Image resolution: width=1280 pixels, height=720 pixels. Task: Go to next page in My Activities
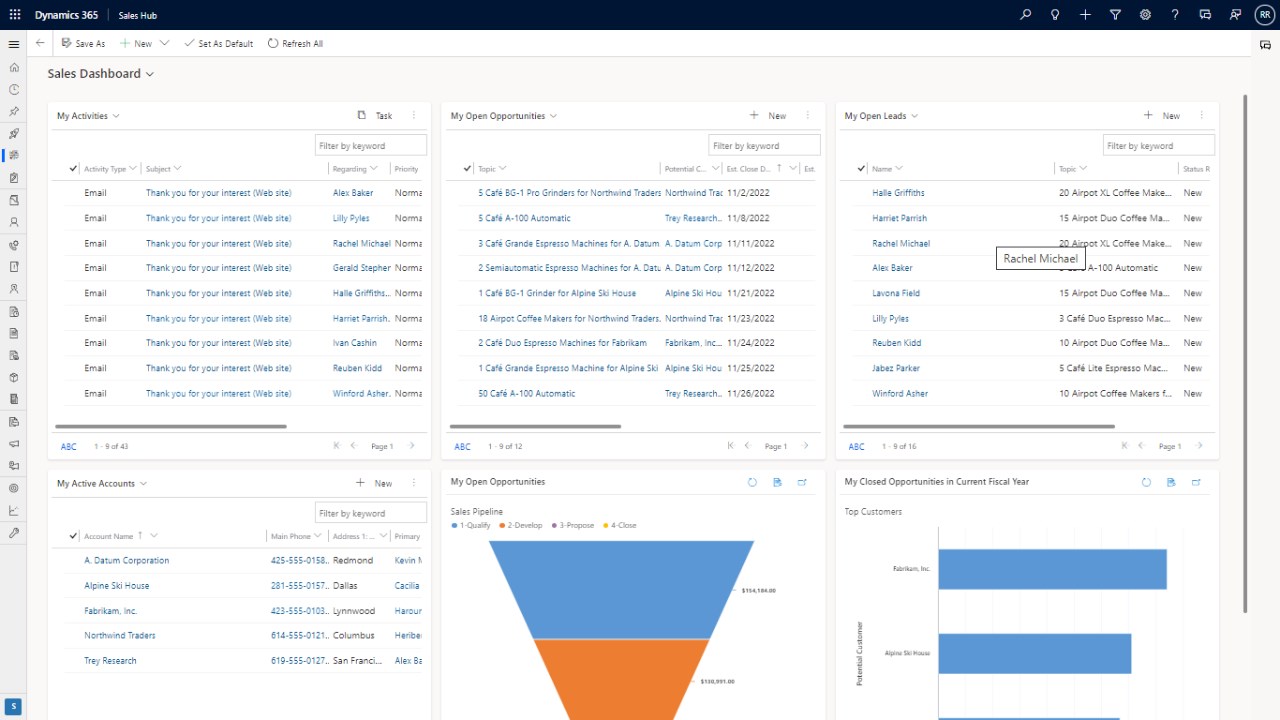coord(412,446)
